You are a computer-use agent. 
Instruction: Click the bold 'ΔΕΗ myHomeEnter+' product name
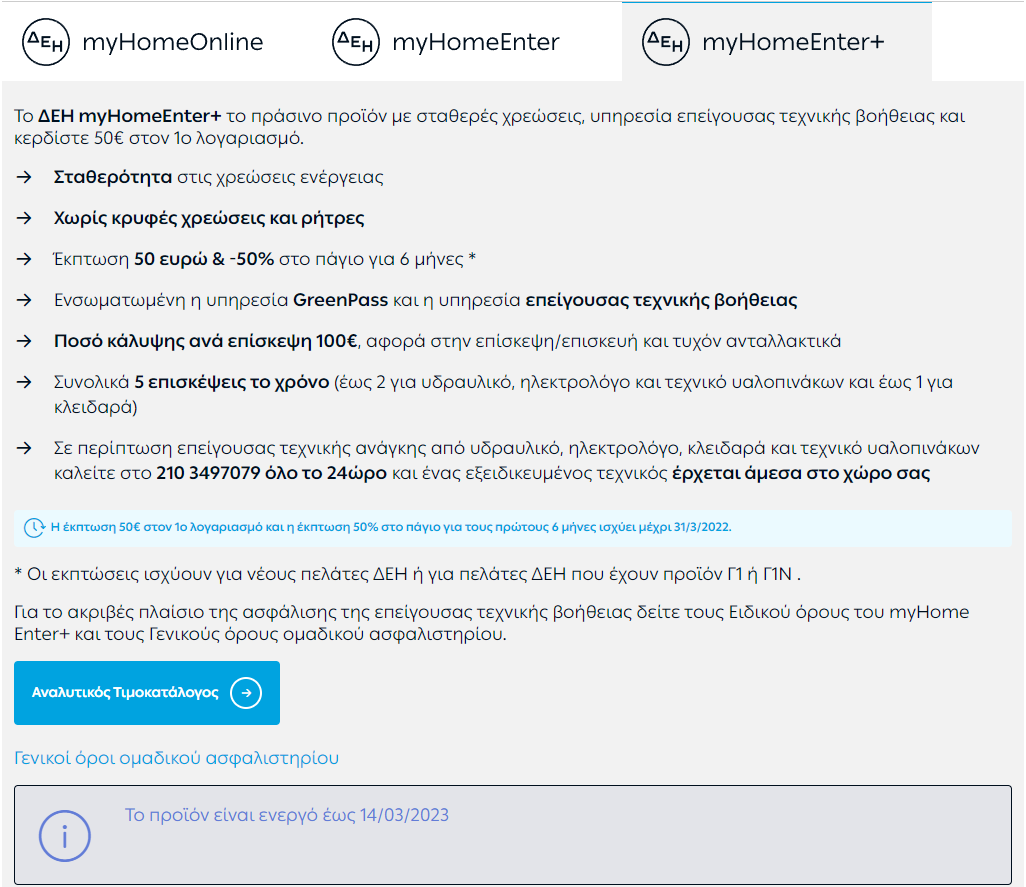click(x=130, y=116)
